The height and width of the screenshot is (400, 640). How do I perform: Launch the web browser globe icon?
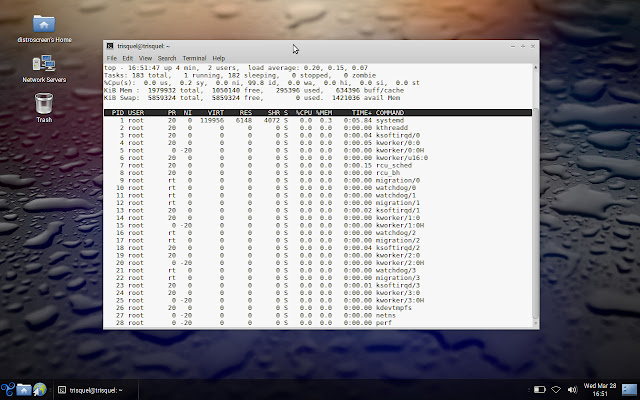pyautogui.click(x=40, y=390)
